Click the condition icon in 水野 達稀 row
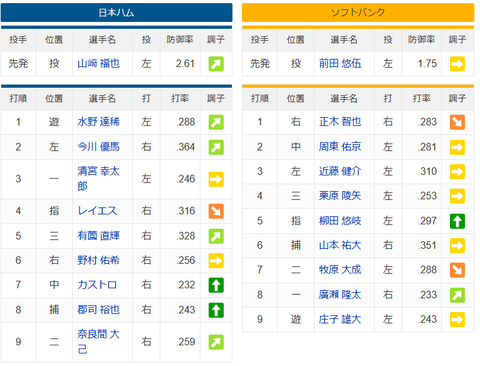 point(216,122)
